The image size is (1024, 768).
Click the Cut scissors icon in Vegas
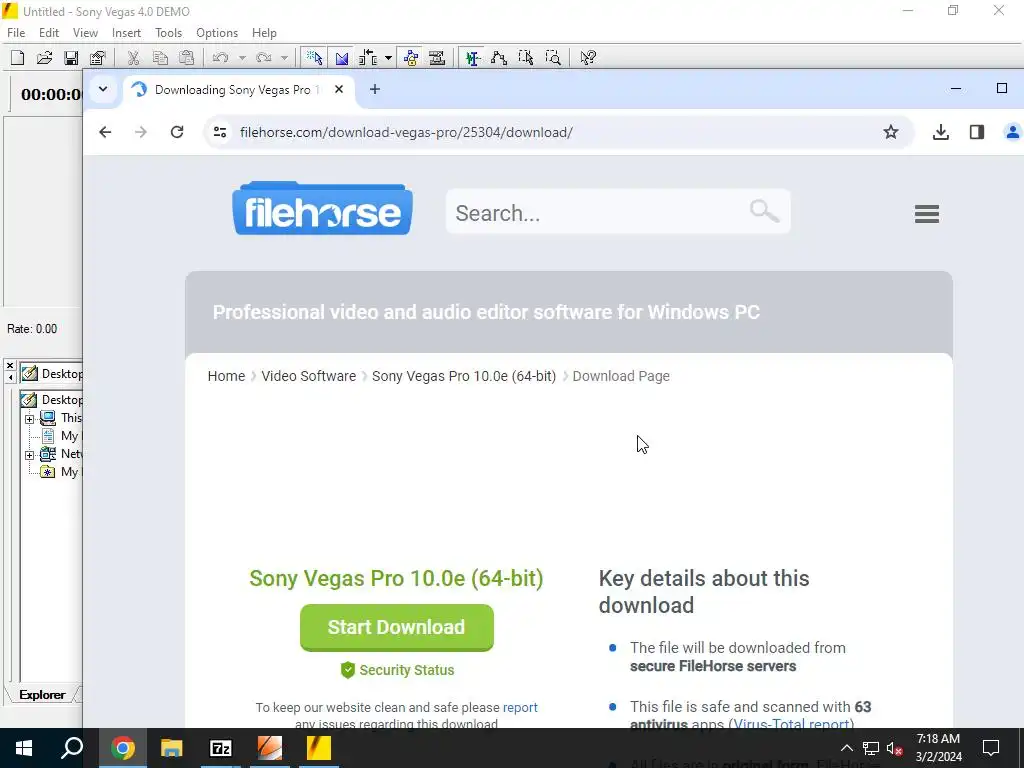pyautogui.click(x=133, y=58)
